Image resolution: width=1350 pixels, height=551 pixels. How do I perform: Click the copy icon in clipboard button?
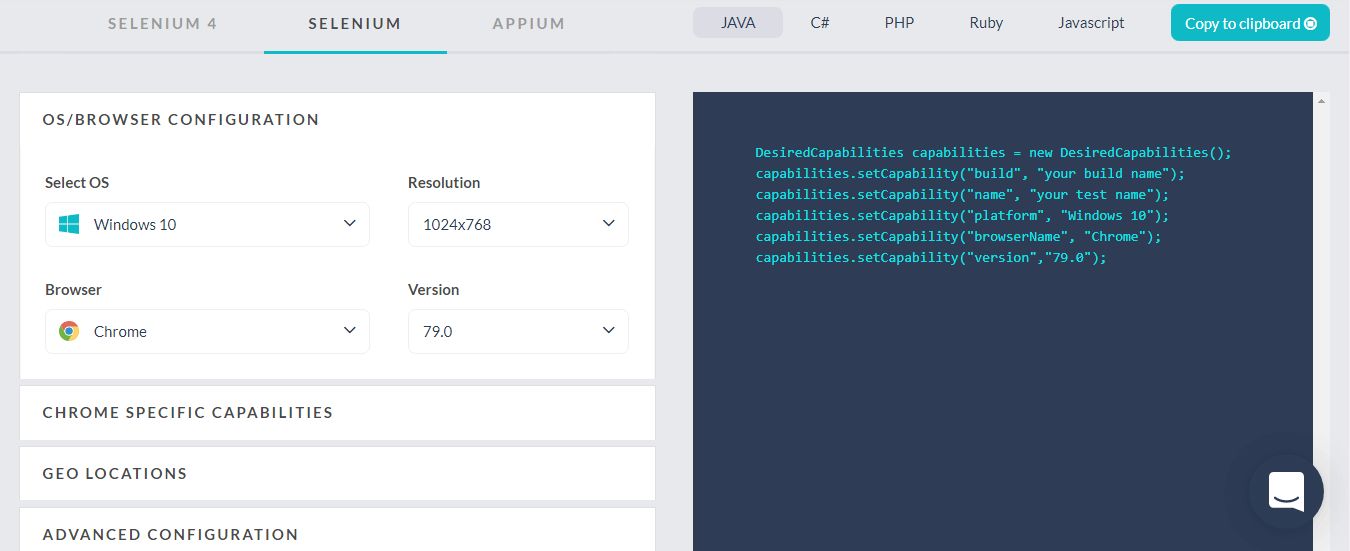(x=1311, y=24)
